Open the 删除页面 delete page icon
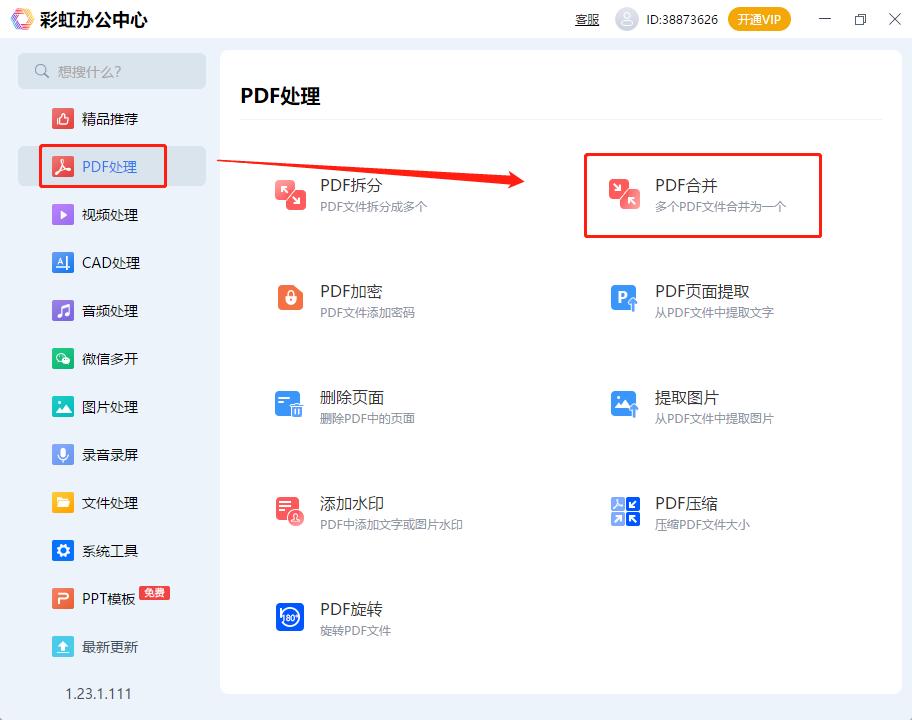This screenshot has height=720, width=912. [x=290, y=404]
